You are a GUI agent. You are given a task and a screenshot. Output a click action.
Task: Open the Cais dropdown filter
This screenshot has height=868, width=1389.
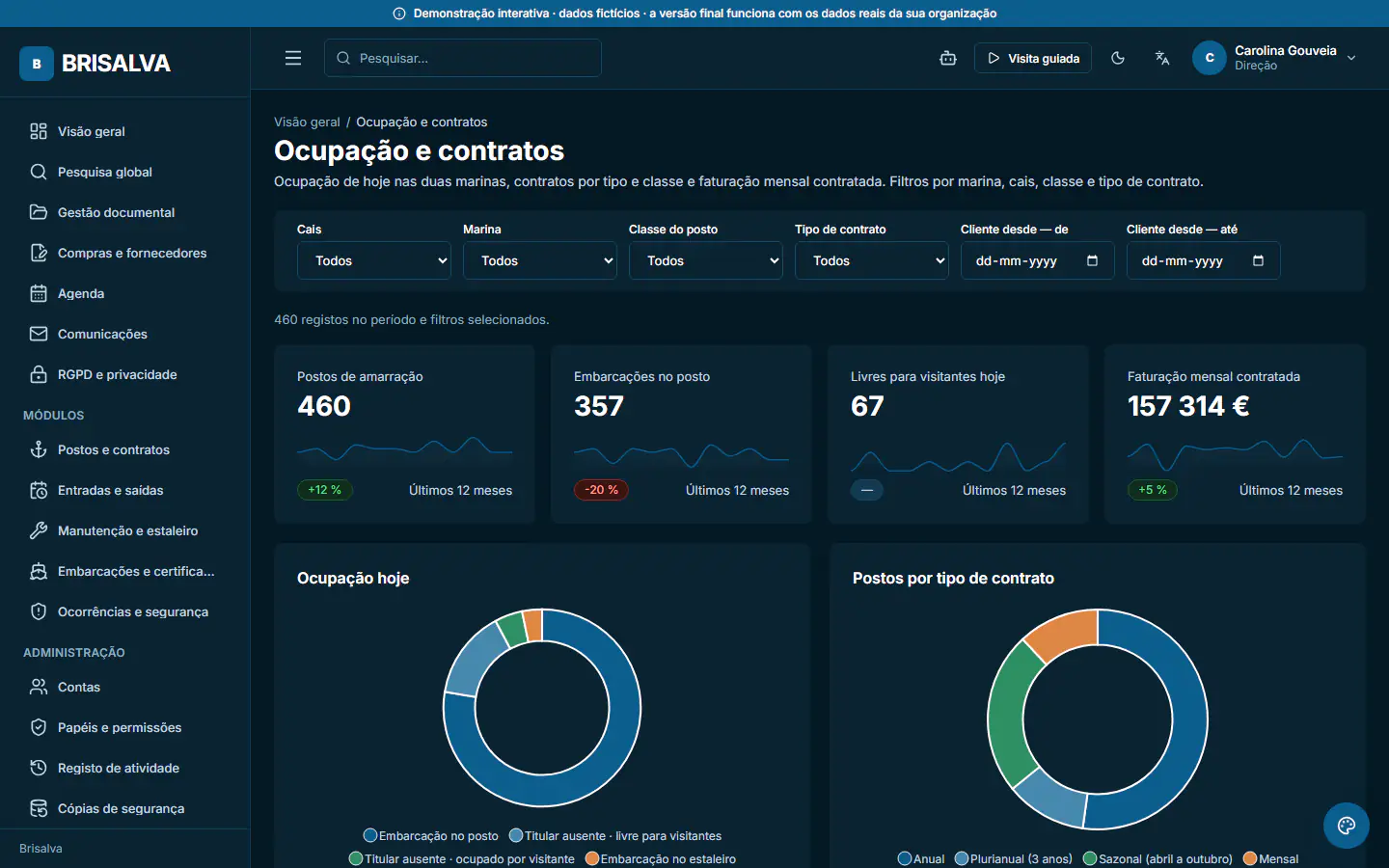pos(374,260)
